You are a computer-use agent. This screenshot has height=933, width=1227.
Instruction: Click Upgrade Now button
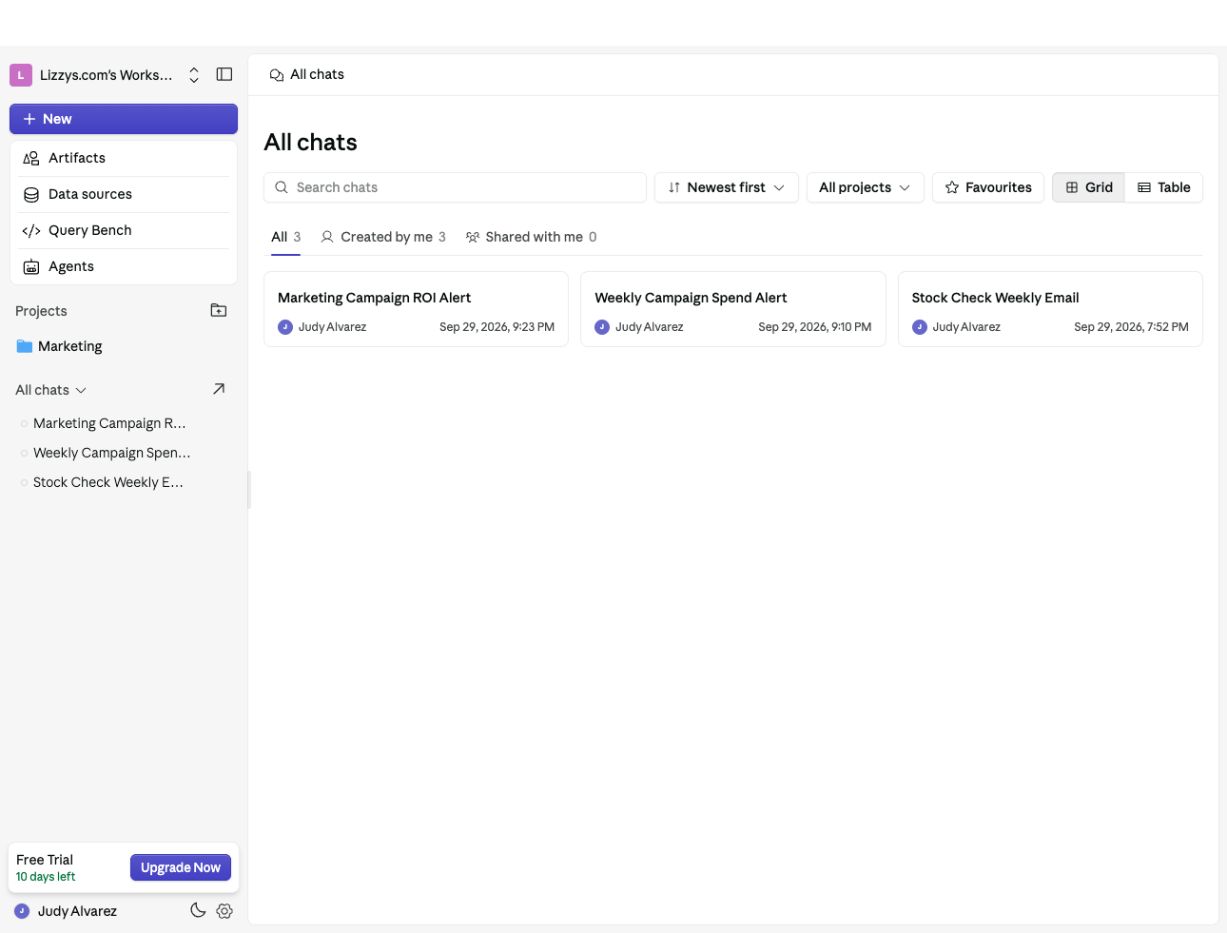click(x=180, y=868)
